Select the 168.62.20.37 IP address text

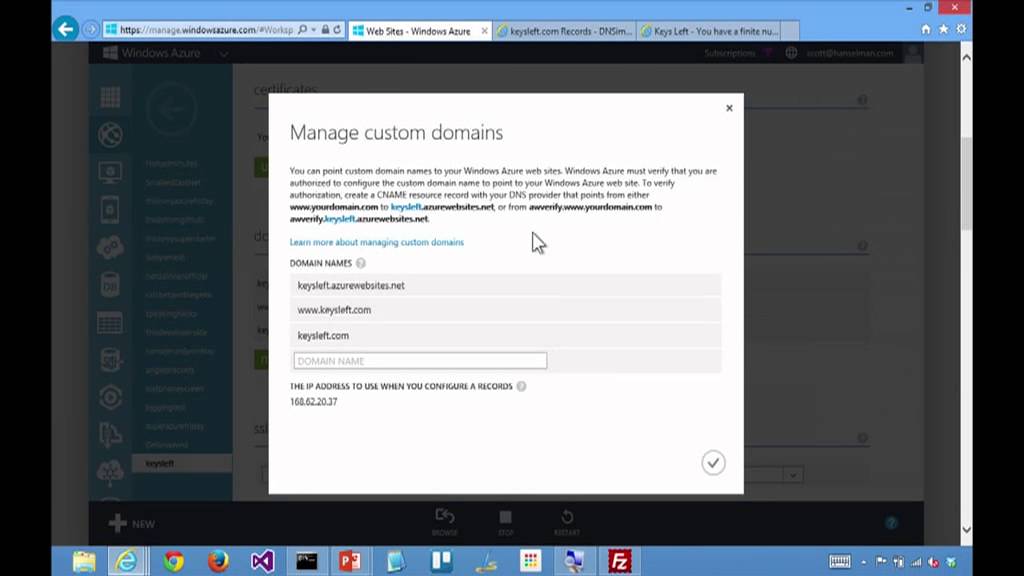click(x=313, y=402)
